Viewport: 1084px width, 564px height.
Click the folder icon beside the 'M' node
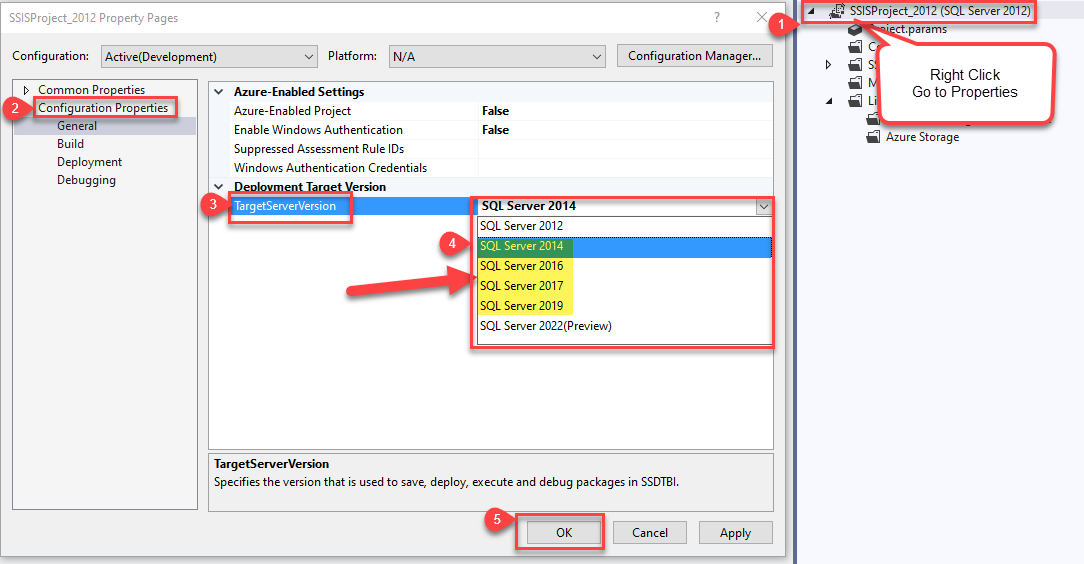pyautogui.click(x=856, y=83)
